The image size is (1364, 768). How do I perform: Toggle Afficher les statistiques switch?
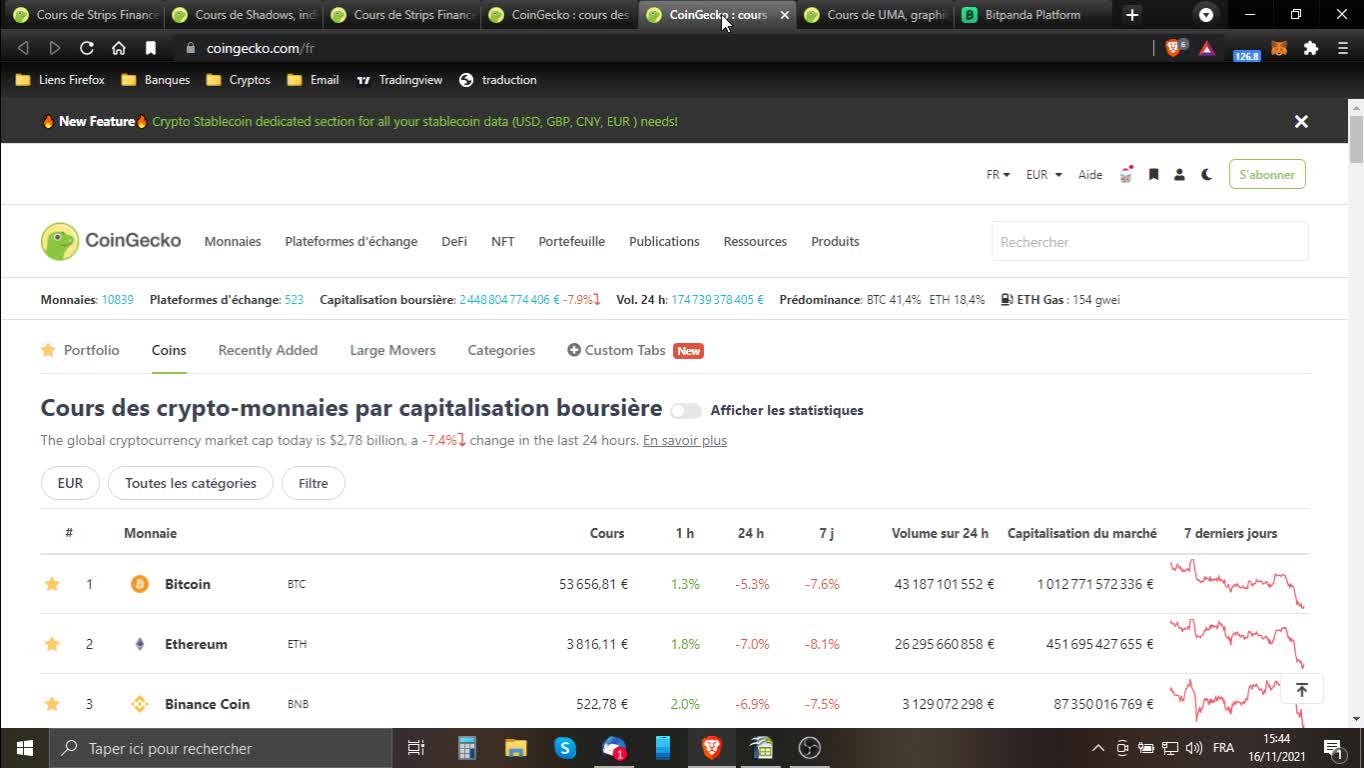point(686,410)
